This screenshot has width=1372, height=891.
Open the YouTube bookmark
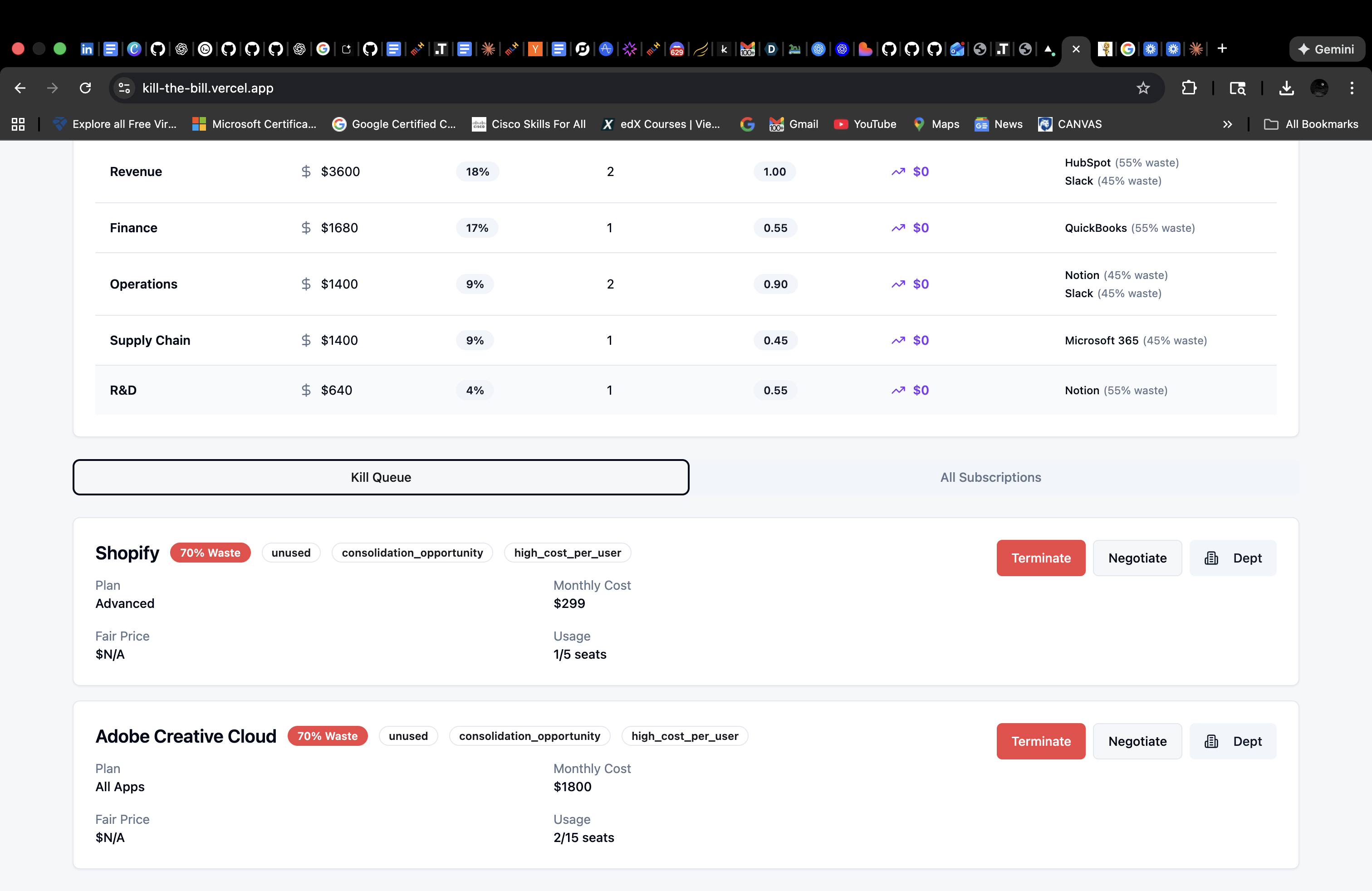coord(865,124)
